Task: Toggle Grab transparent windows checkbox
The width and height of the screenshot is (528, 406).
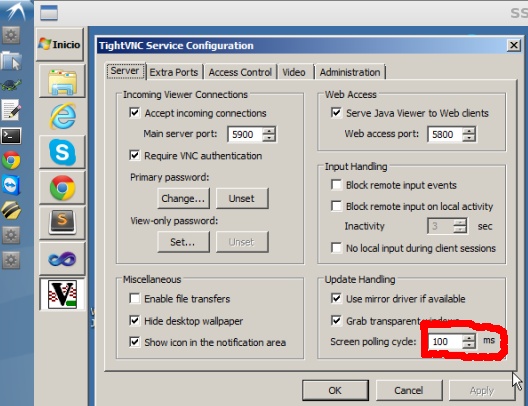Action: click(x=336, y=320)
